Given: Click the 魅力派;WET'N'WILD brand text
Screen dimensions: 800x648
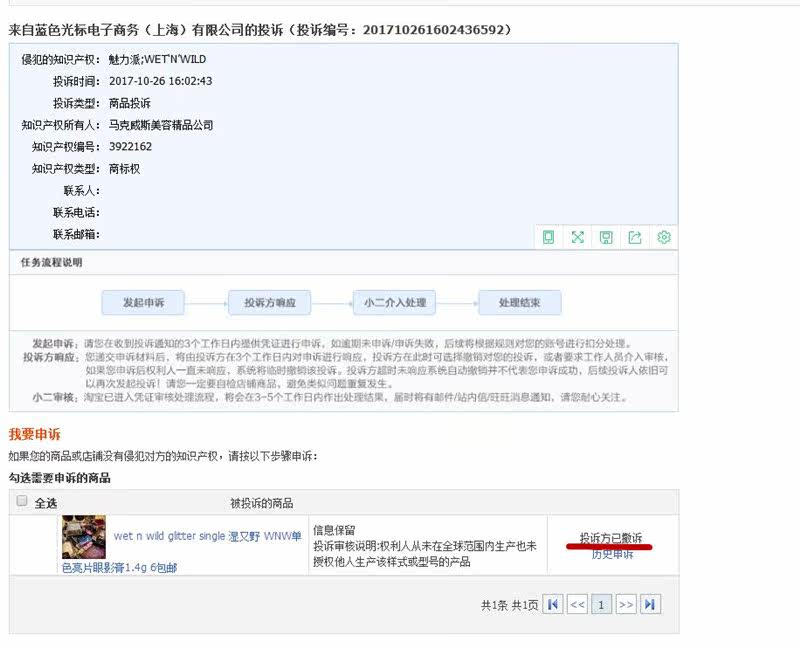Looking at the screenshot, I should click(158, 59).
